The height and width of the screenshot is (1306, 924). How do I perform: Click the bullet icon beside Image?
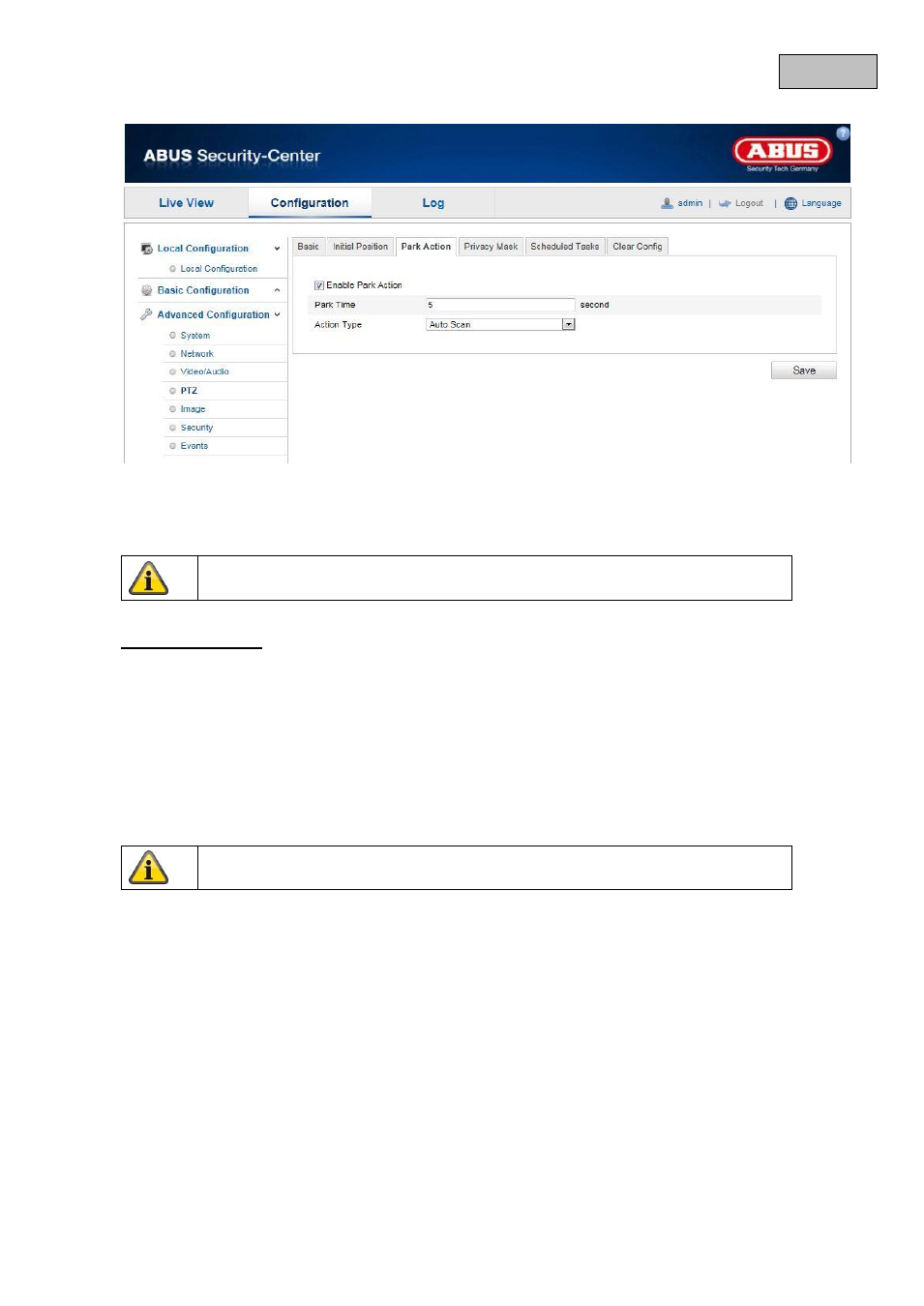tap(172, 409)
